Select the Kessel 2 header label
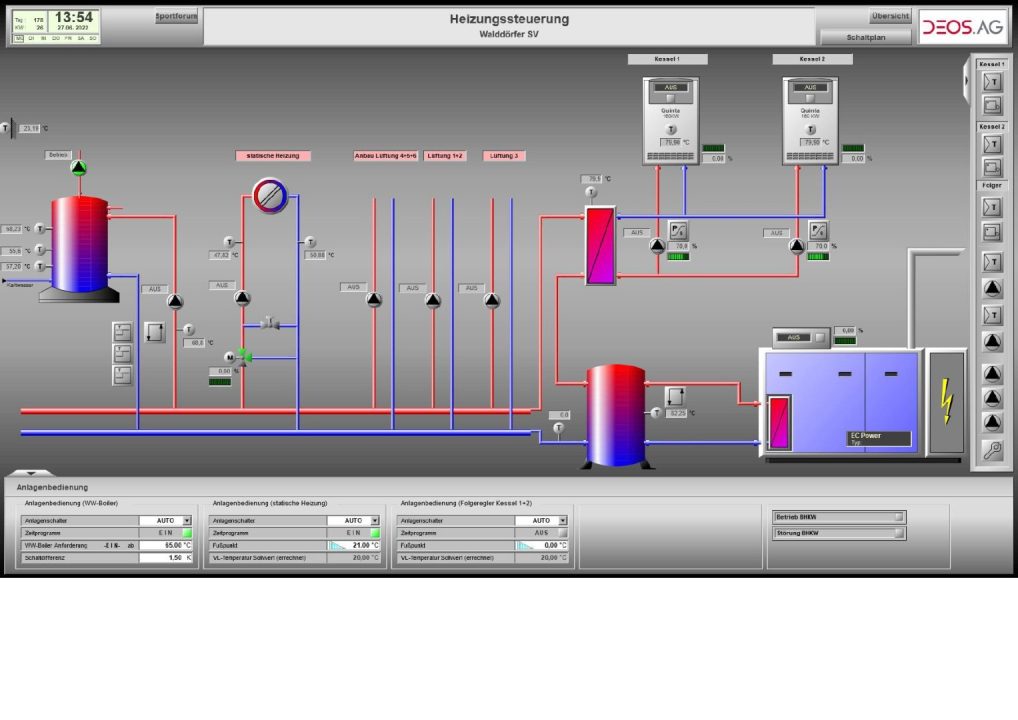 tap(812, 59)
